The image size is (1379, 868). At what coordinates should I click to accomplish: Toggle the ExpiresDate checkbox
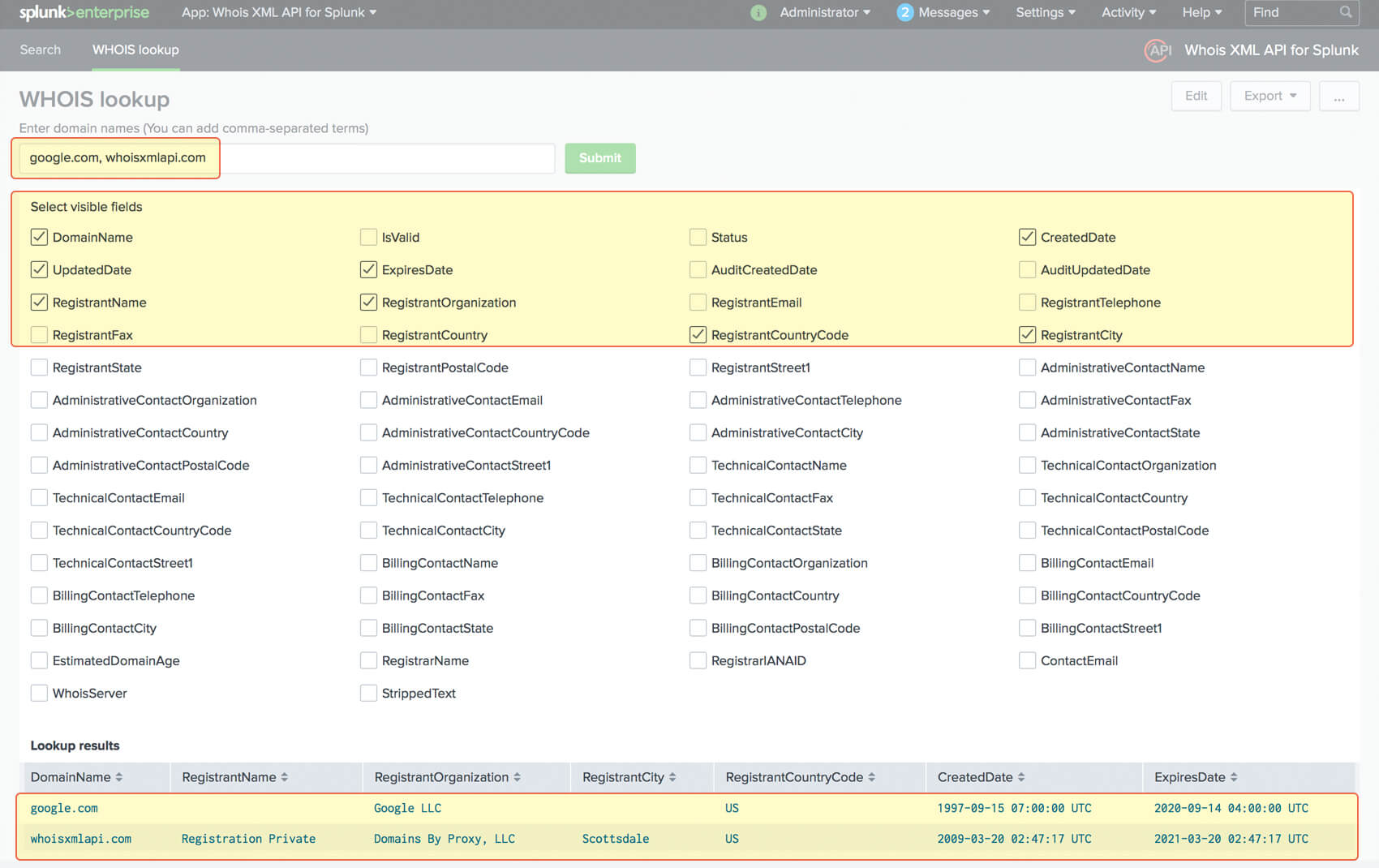pyautogui.click(x=368, y=269)
